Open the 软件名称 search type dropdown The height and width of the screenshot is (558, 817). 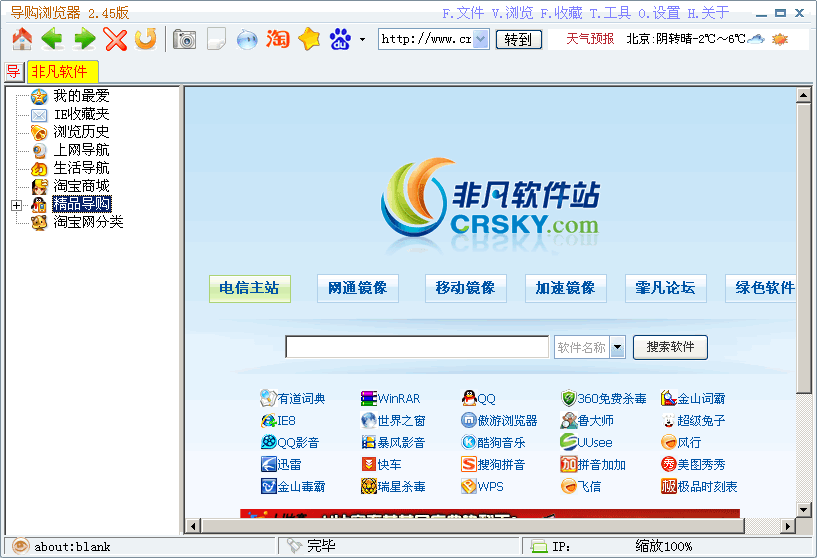coord(617,347)
